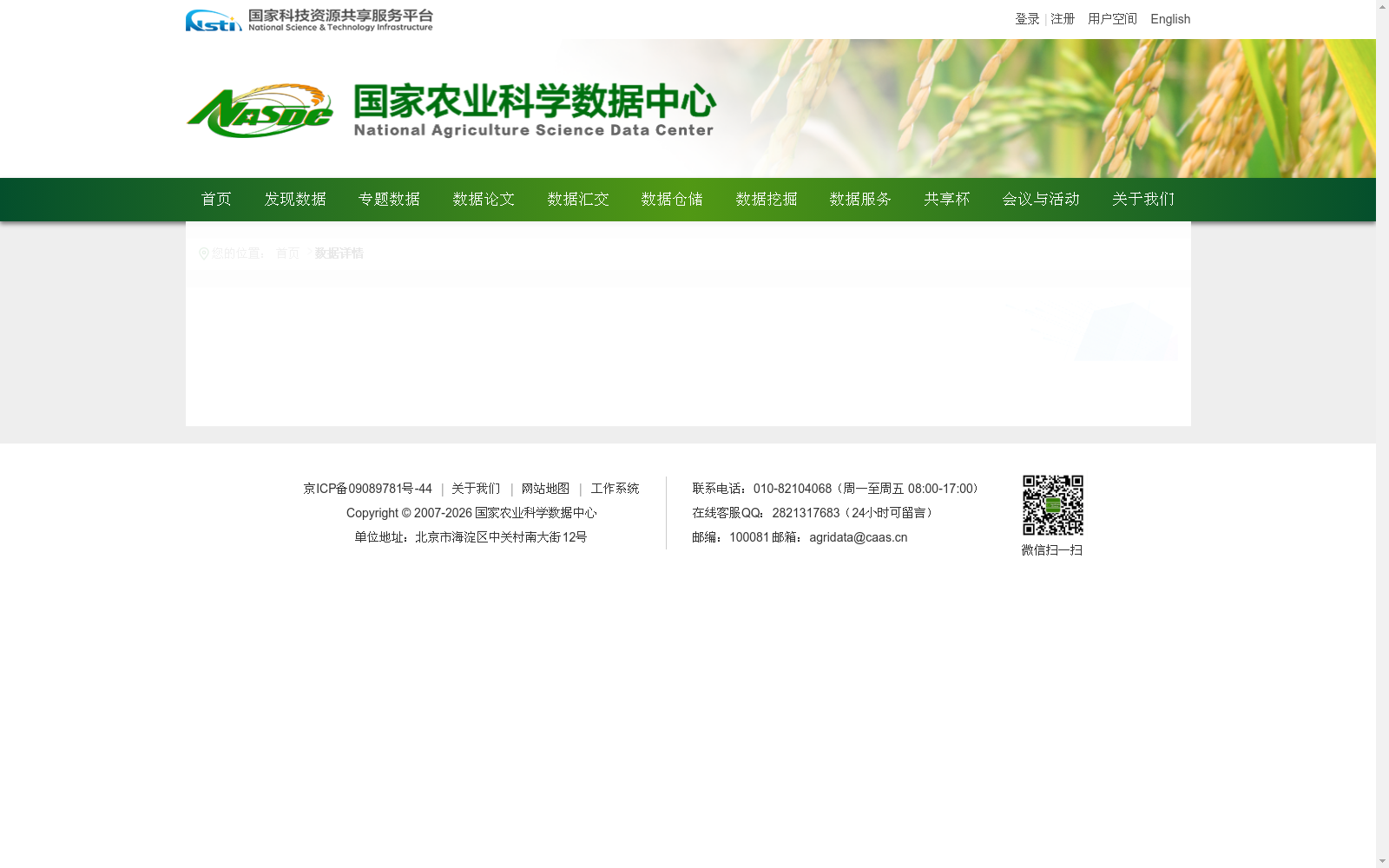Screen dimensions: 1389x868
Task: Open the 关于我们 nav menu
Action: (1143, 200)
